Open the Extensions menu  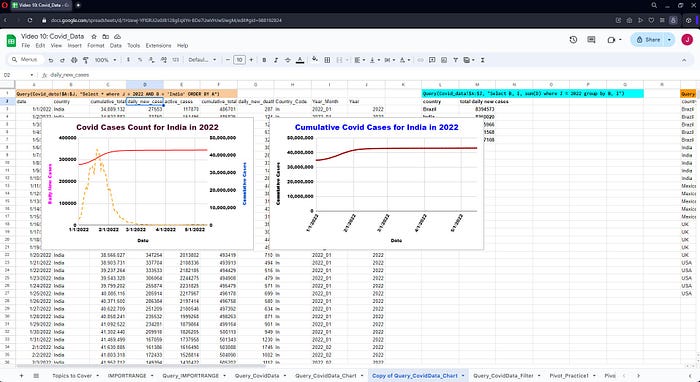[158, 46]
